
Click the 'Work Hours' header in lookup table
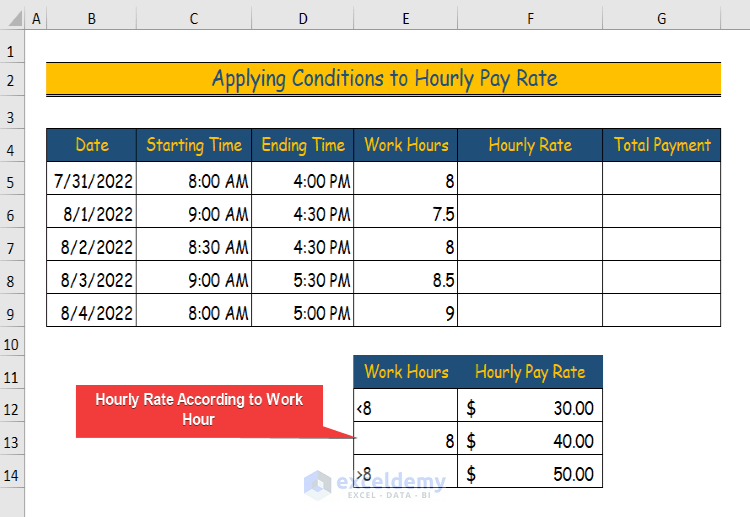[x=406, y=372]
